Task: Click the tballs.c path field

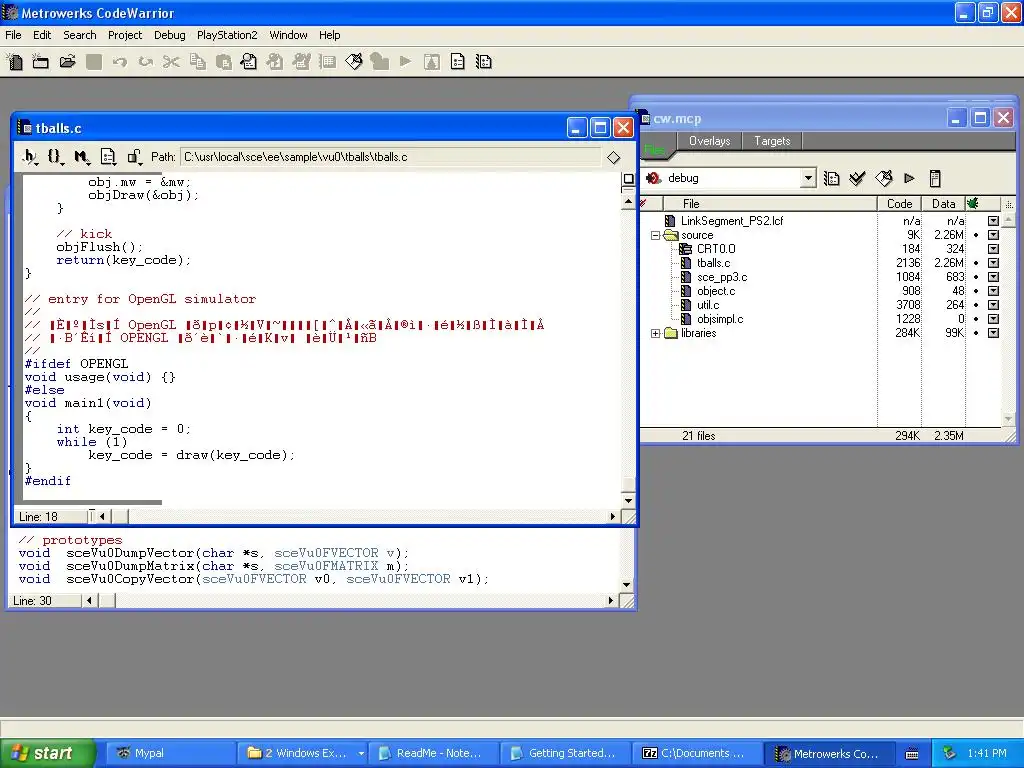Action: pyautogui.click(x=391, y=157)
